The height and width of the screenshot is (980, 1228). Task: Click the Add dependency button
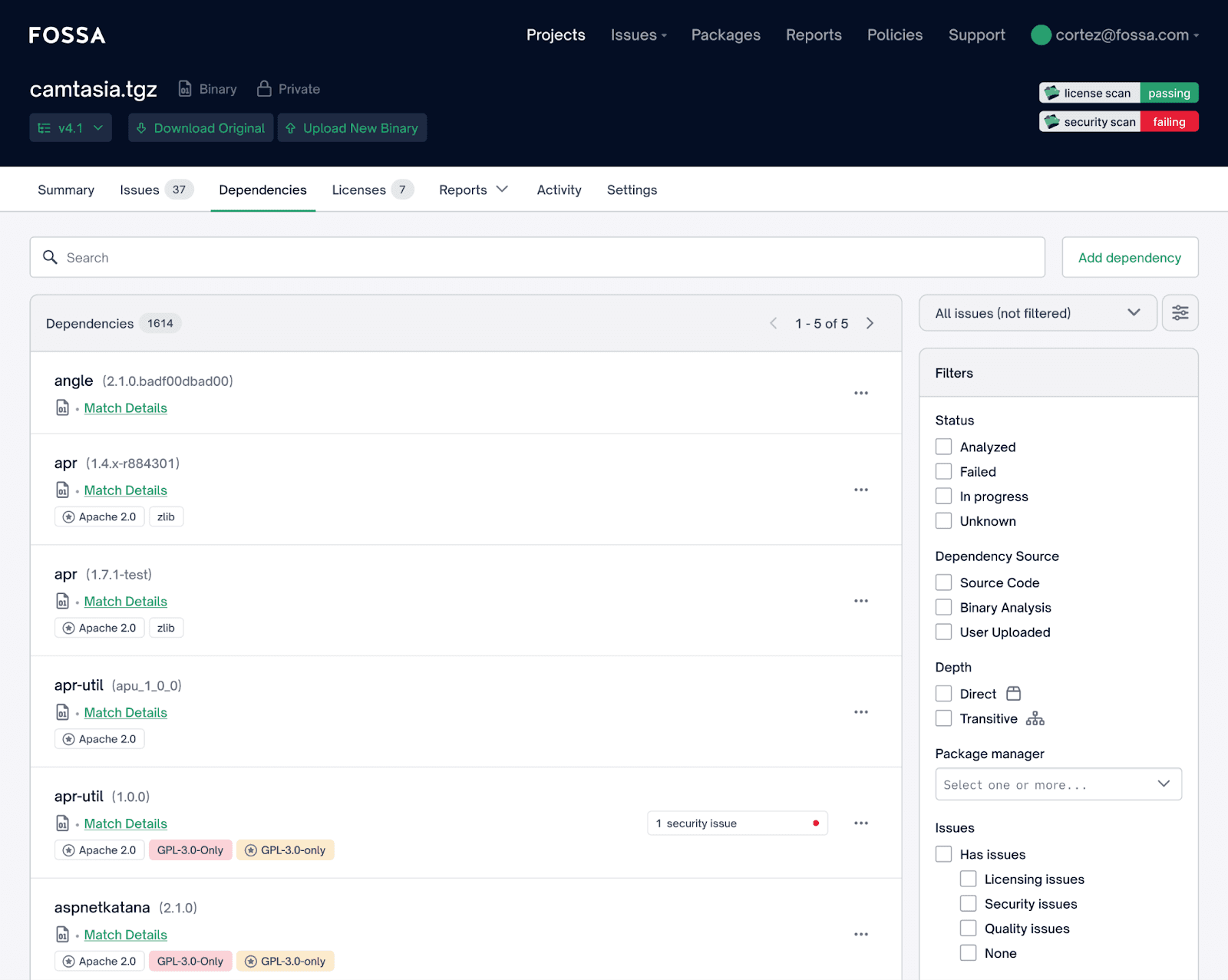click(1129, 258)
